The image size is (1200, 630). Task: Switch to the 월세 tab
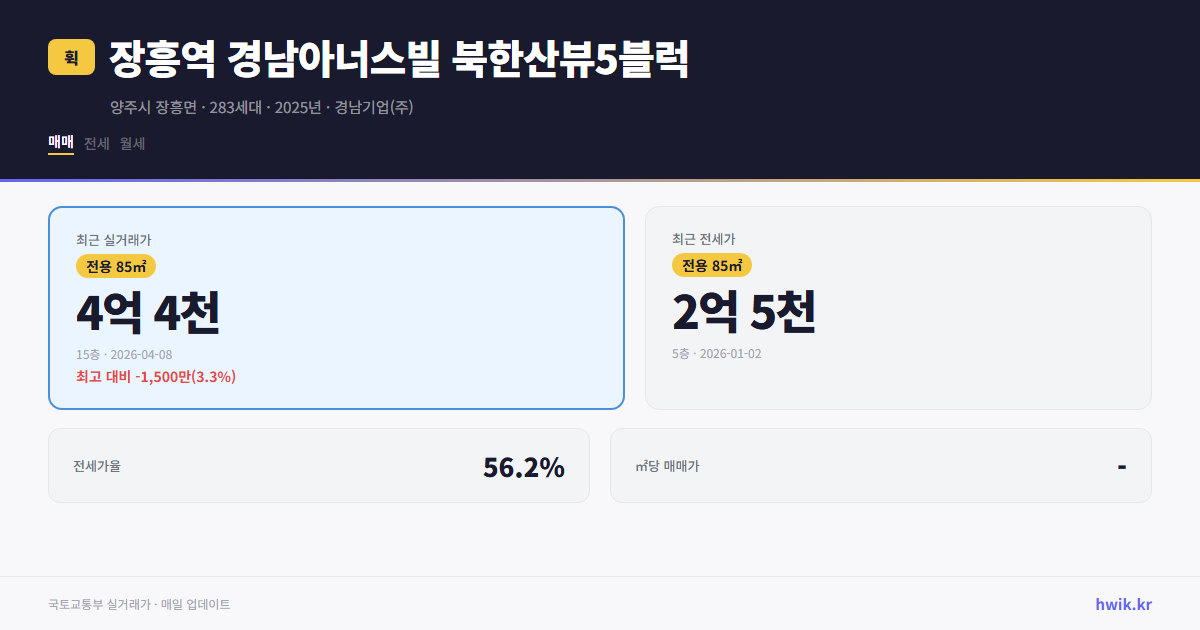pos(131,143)
